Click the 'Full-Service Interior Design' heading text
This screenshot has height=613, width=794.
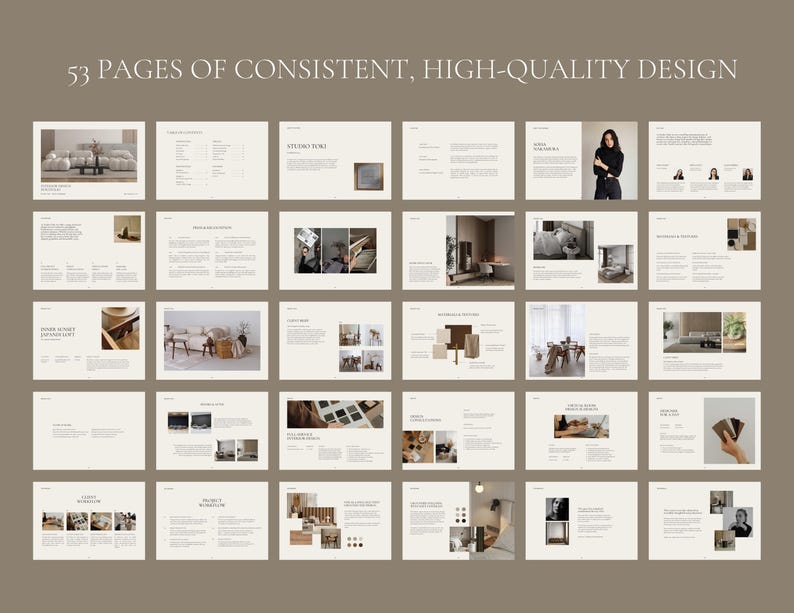click(x=303, y=436)
